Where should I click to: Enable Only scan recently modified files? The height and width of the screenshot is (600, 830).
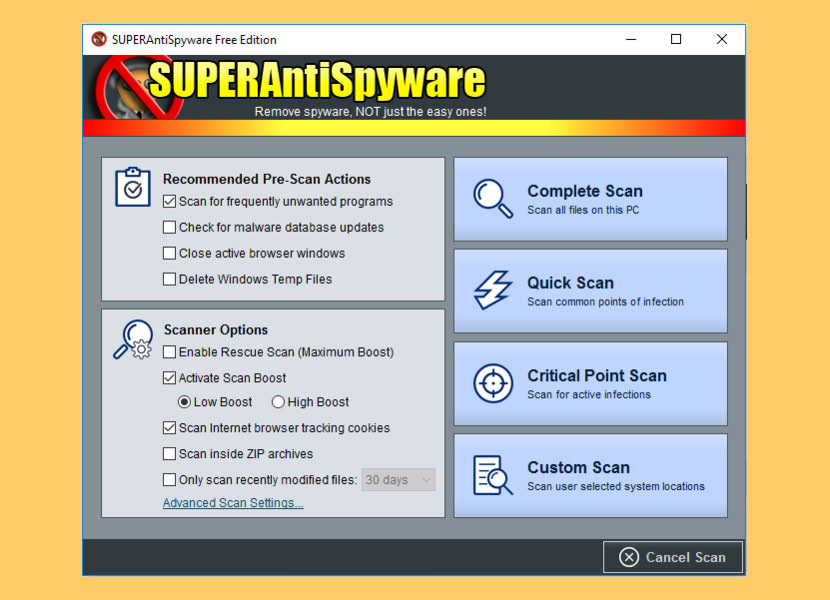(169, 480)
